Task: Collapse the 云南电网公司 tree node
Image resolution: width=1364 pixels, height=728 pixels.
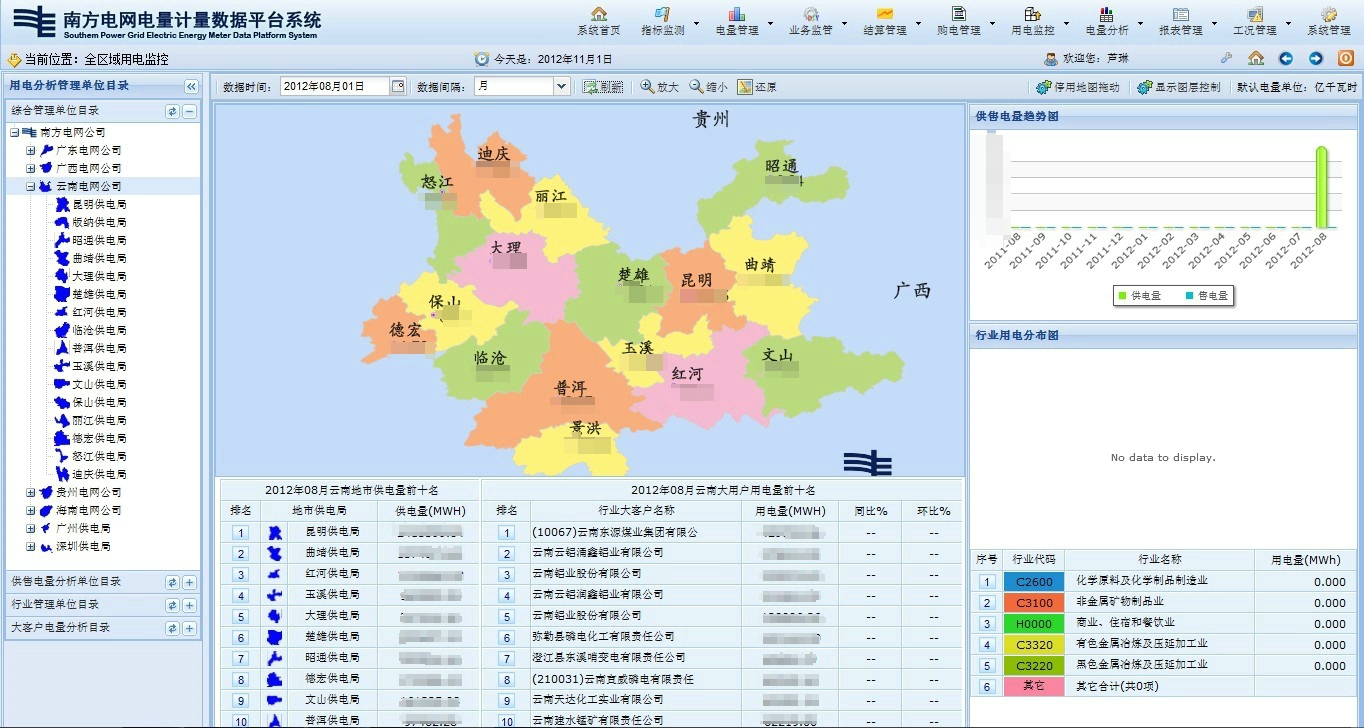Action: 30,186
